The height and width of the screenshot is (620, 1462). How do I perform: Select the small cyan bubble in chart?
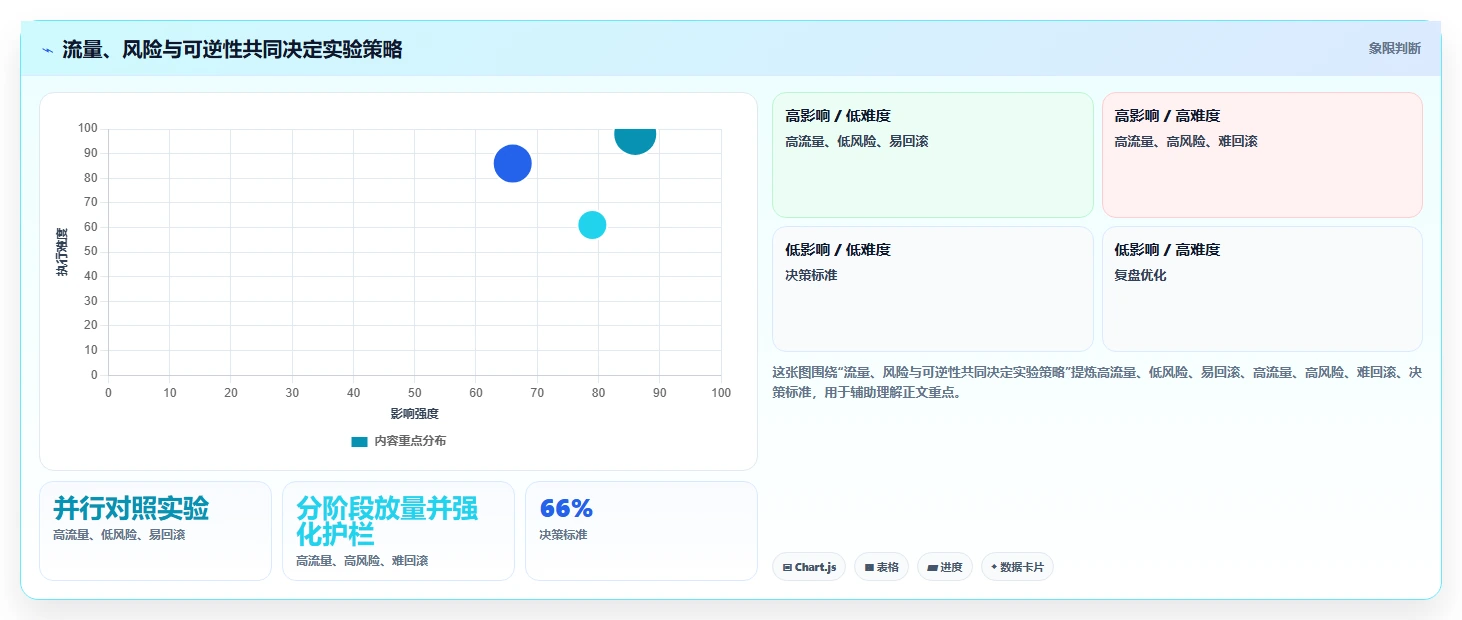pyautogui.click(x=592, y=225)
